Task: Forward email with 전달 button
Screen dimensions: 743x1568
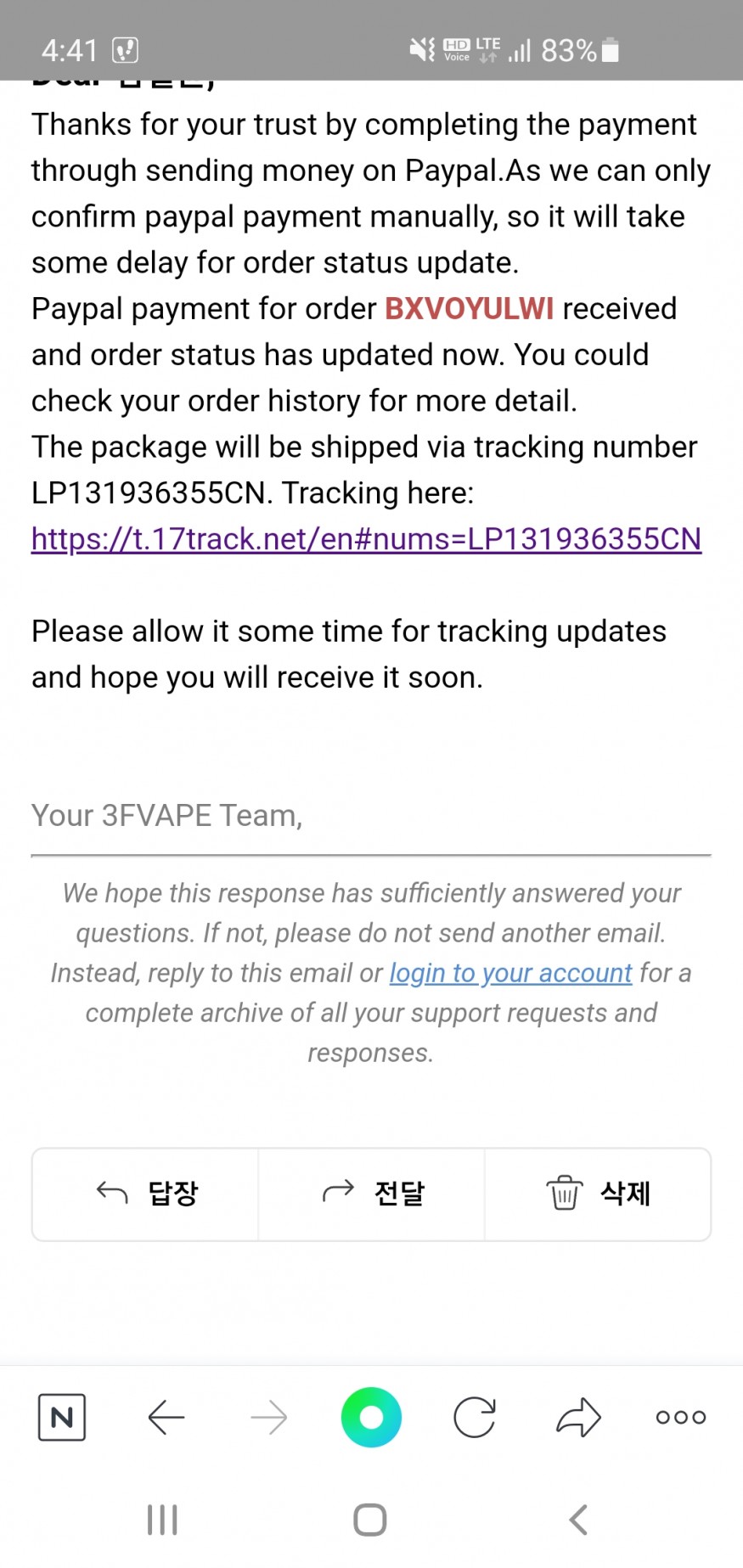Action: [x=371, y=1194]
